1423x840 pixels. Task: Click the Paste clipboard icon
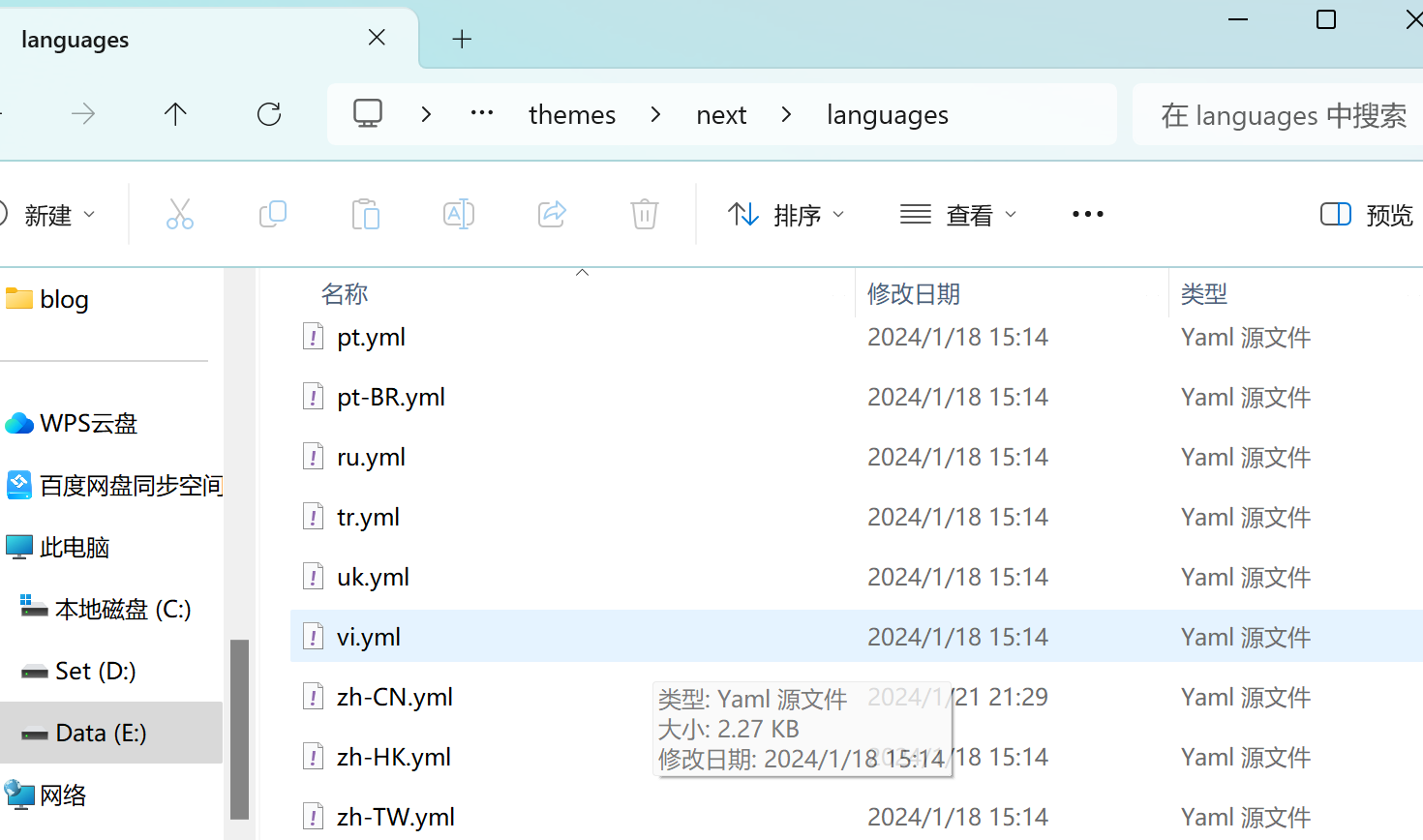pyautogui.click(x=366, y=214)
